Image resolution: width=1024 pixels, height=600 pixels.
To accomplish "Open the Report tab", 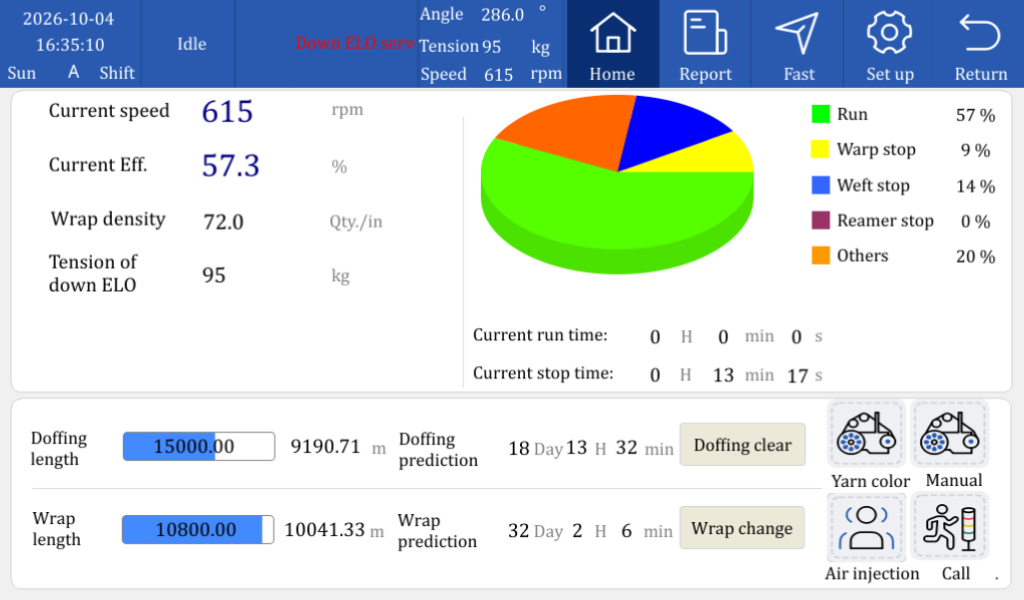I will coord(705,44).
